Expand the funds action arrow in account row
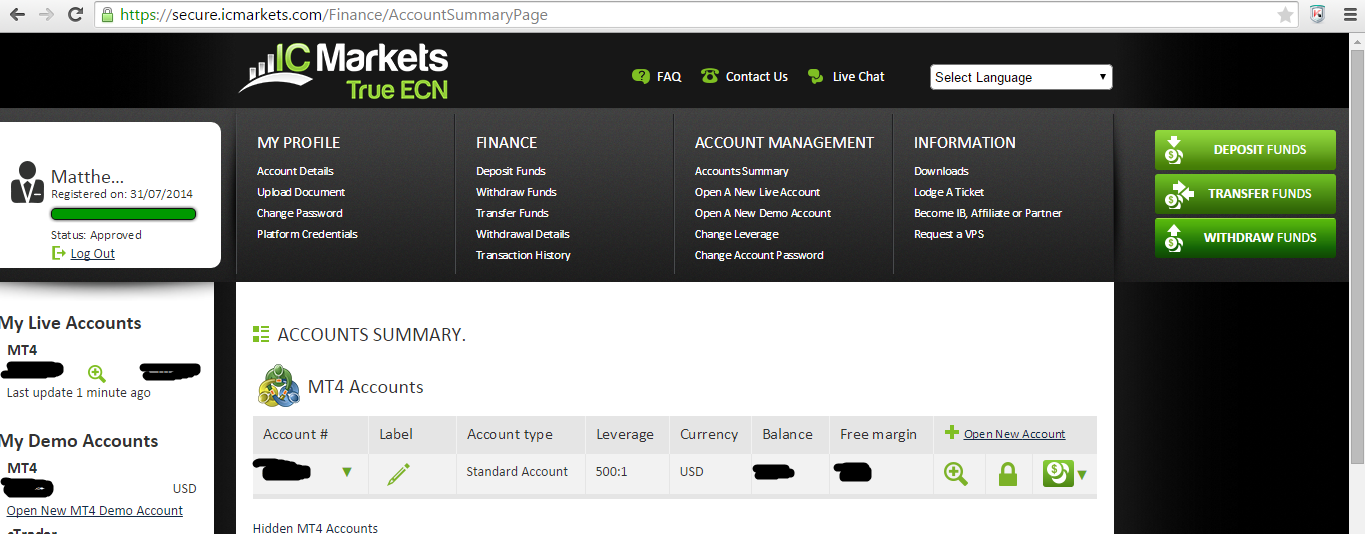 pos(1082,475)
